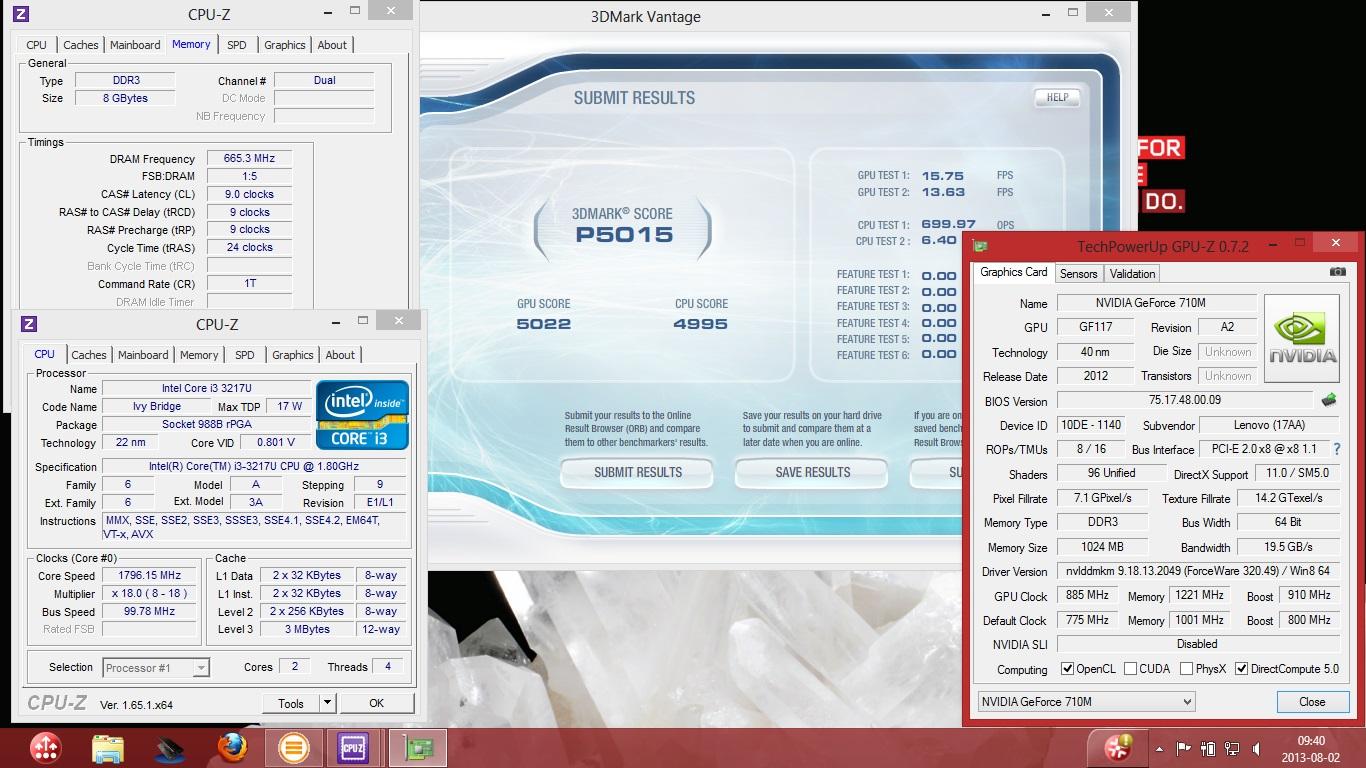This screenshot has width=1366, height=768.
Task: Toggle the DirectCompute 5.0 checkbox
Action: click(x=1241, y=669)
